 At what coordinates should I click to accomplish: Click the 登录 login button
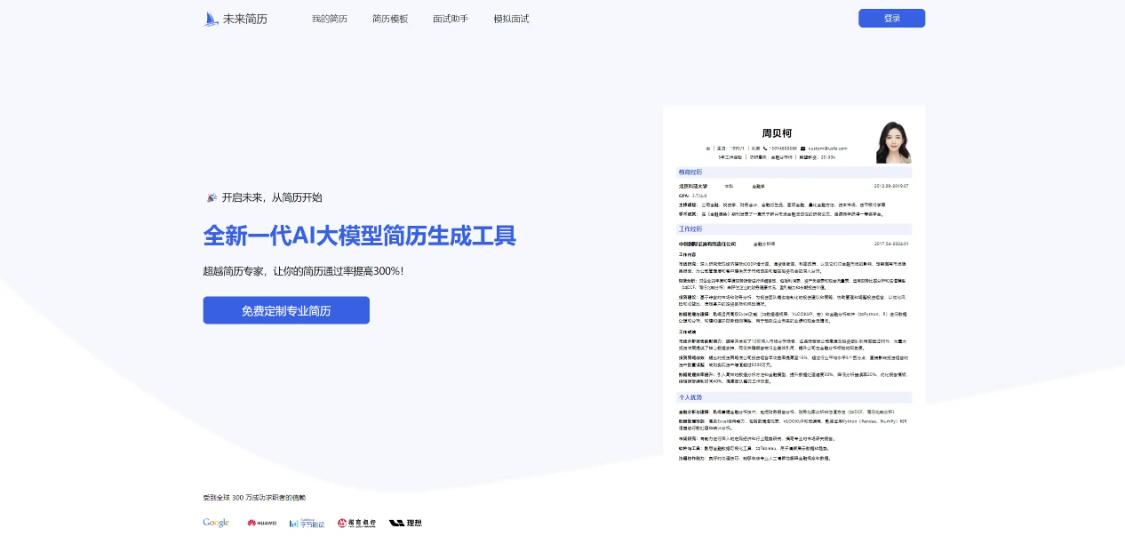(892, 19)
